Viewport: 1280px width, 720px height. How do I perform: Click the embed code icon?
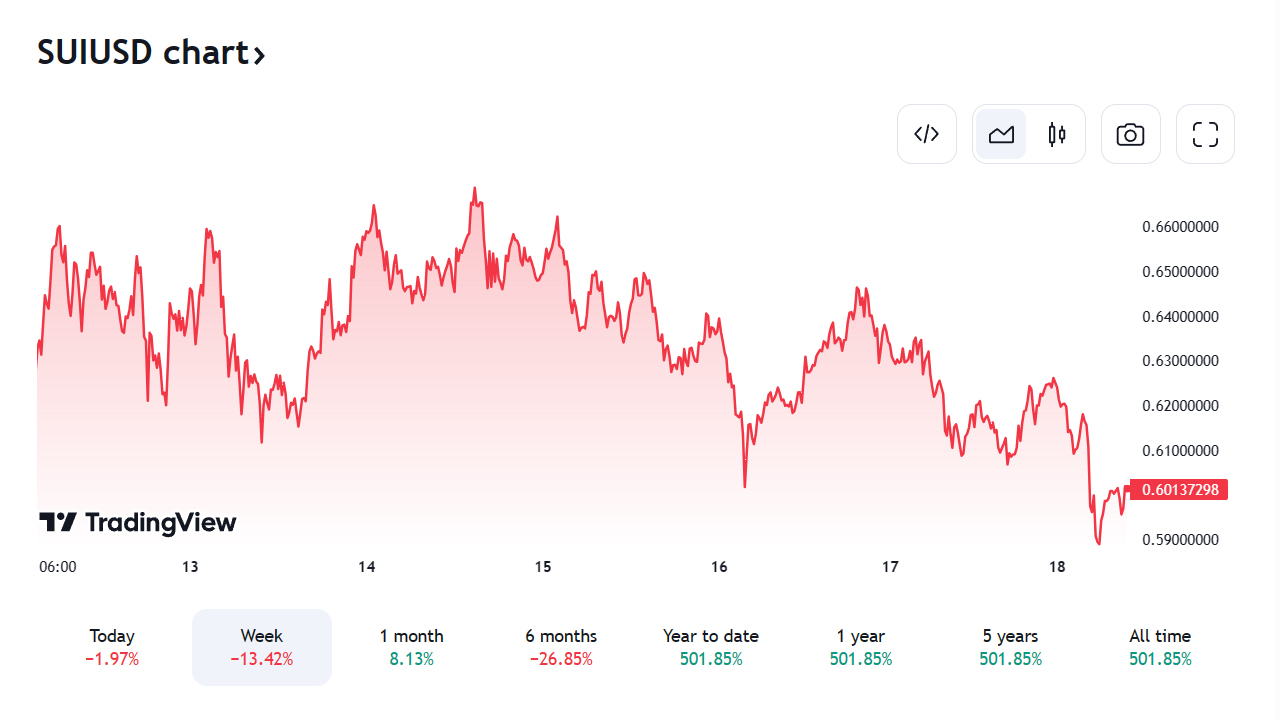click(927, 134)
